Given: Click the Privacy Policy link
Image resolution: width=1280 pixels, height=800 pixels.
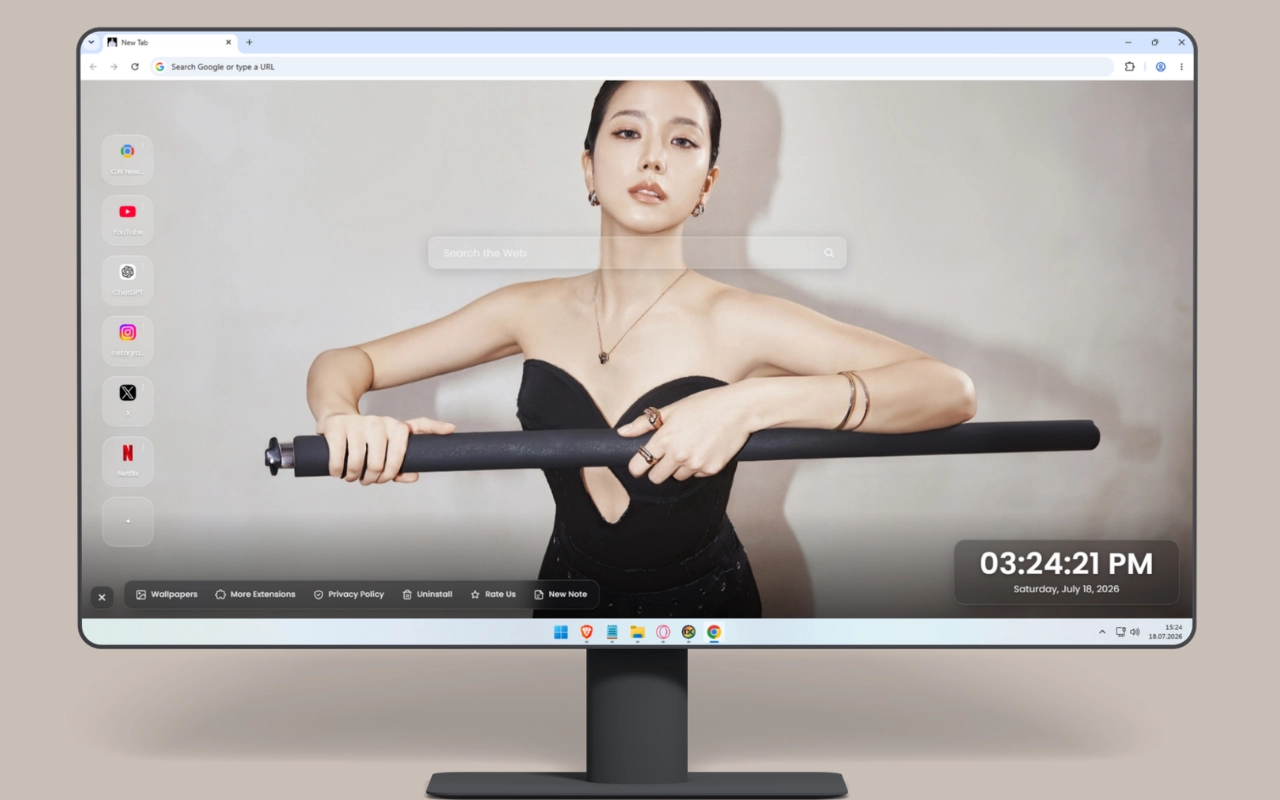Looking at the screenshot, I should (349, 594).
